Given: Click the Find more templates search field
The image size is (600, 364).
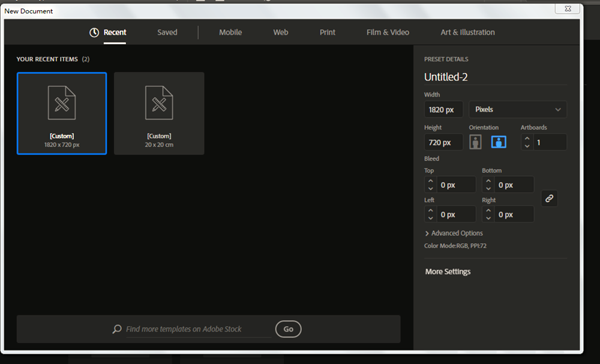Looking at the screenshot, I should pyautogui.click(x=198, y=329).
